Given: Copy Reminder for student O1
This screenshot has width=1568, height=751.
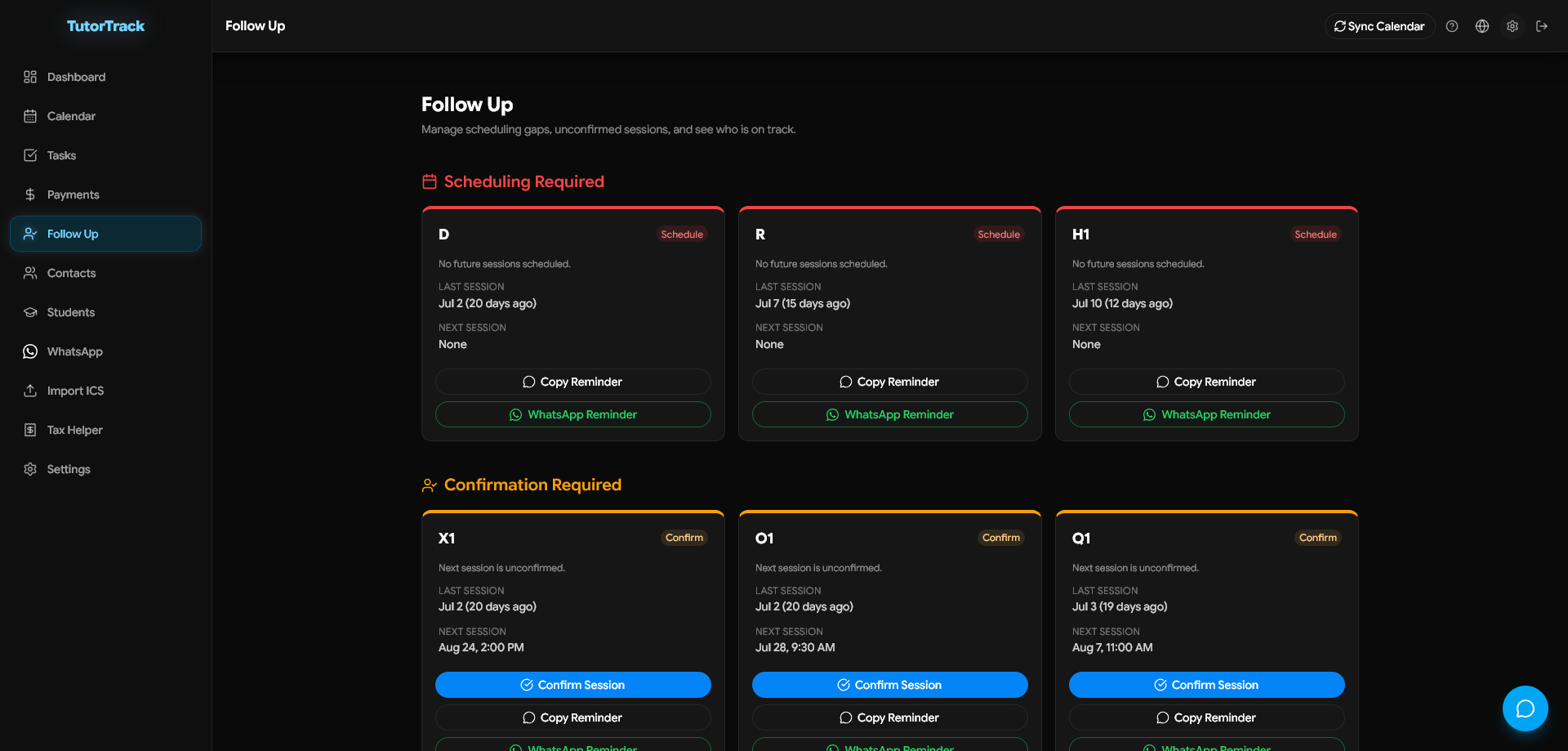Looking at the screenshot, I should pyautogui.click(x=890, y=717).
